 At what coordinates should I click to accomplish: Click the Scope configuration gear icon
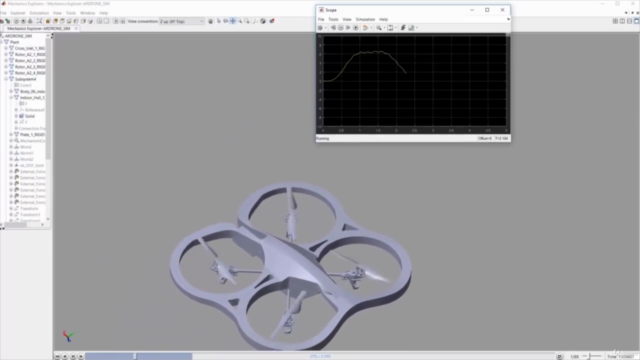(320, 28)
